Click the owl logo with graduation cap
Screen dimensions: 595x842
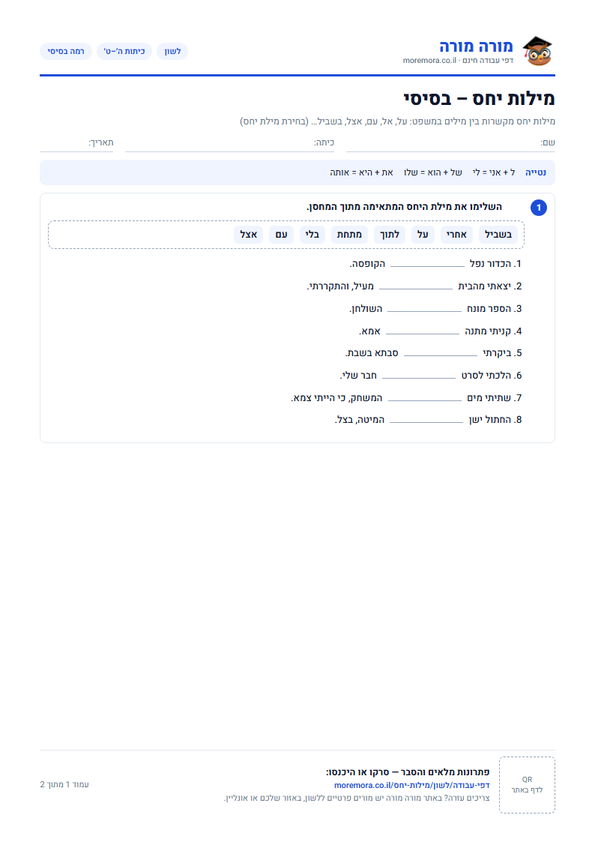[538, 51]
